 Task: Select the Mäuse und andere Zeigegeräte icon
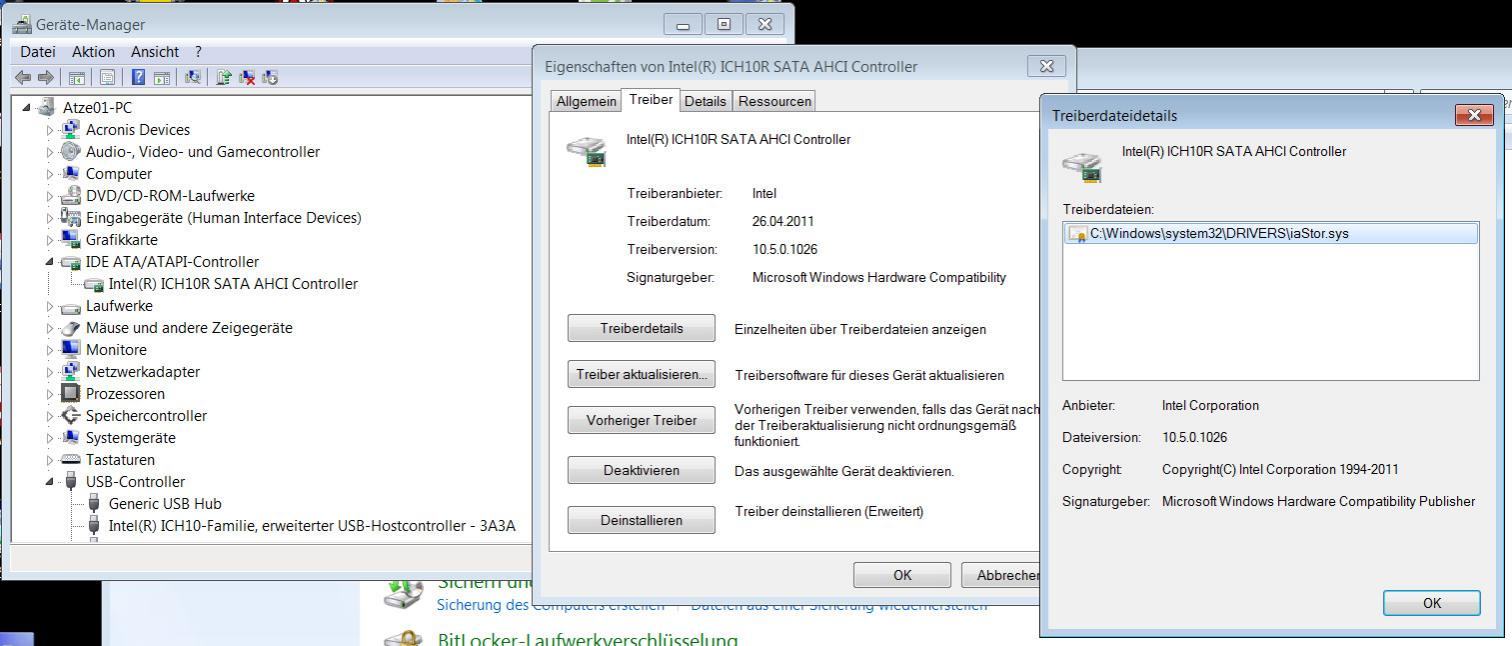tap(70, 327)
